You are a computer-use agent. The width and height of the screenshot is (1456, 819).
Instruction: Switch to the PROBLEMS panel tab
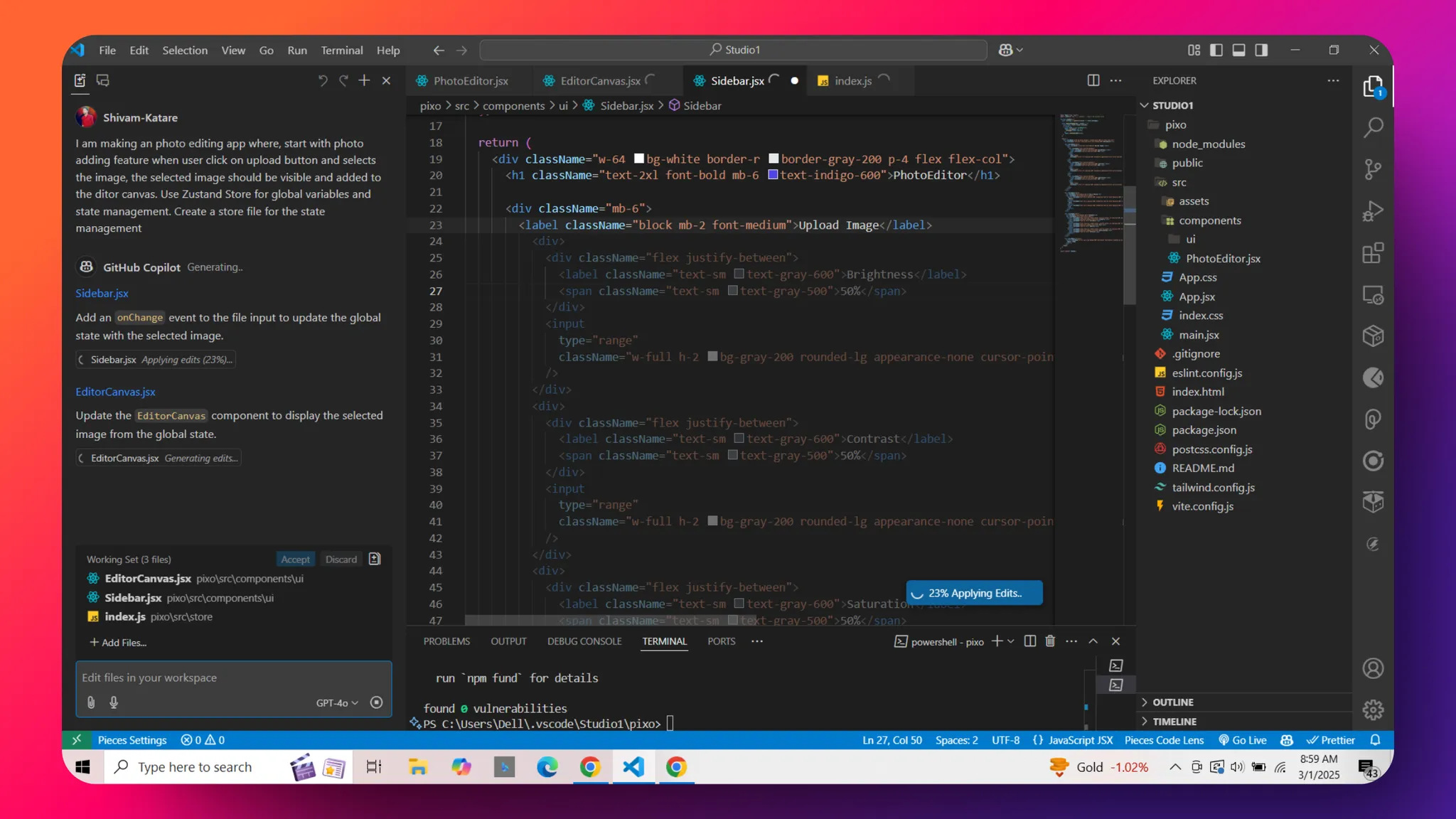click(x=446, y=641)
